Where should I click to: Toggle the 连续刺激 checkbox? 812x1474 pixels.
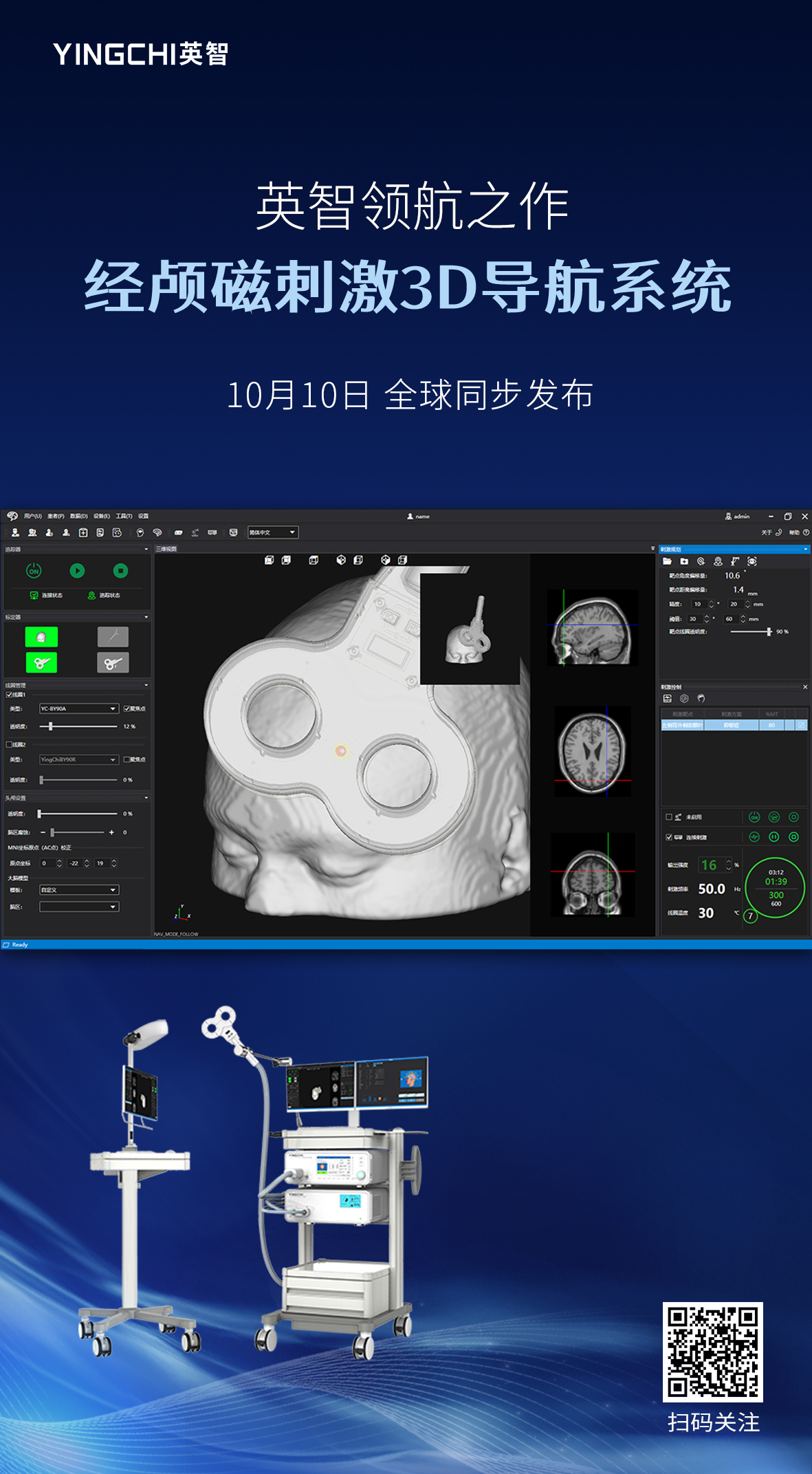pyautogui.click(x=669, y=837)
